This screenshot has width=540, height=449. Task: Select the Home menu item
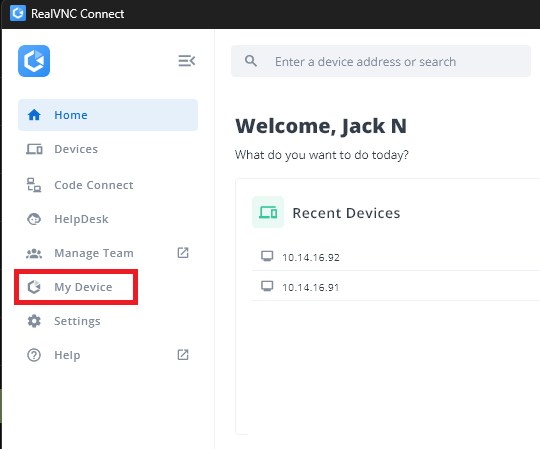click(x=108, y=115)
